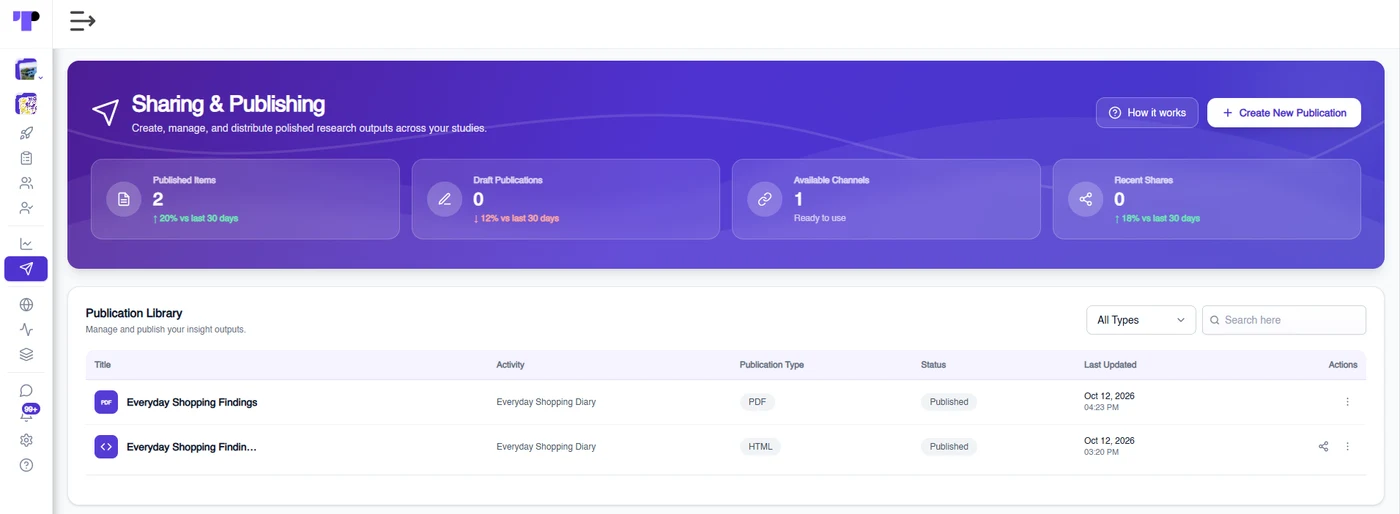Click the PDF publication type badge
The image size is (1400, 514).
click(757, 402)
